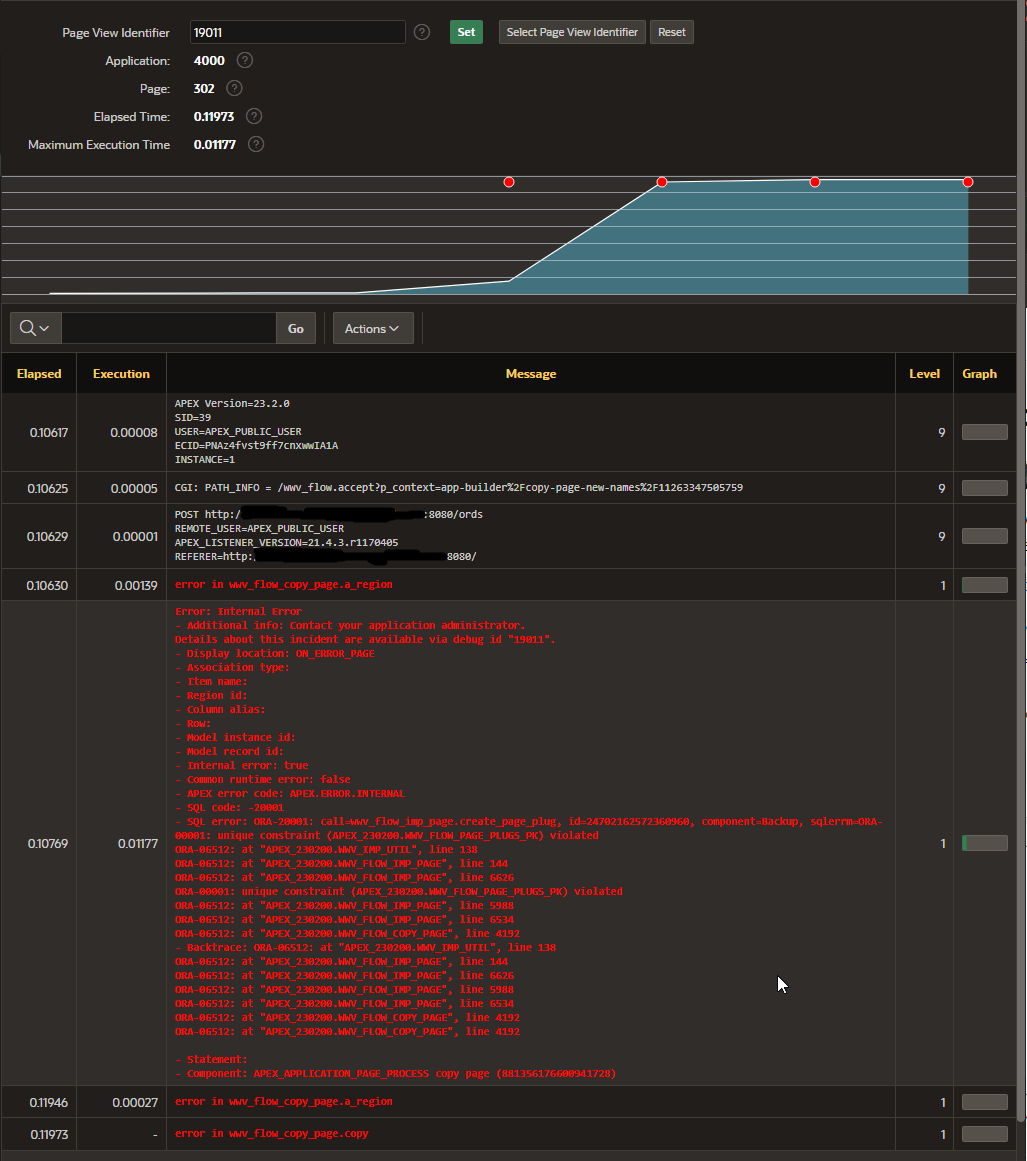This screenshot has width=1027, height=1161.
Task: Click the third red chart point
Action: [x=814, y=182]
